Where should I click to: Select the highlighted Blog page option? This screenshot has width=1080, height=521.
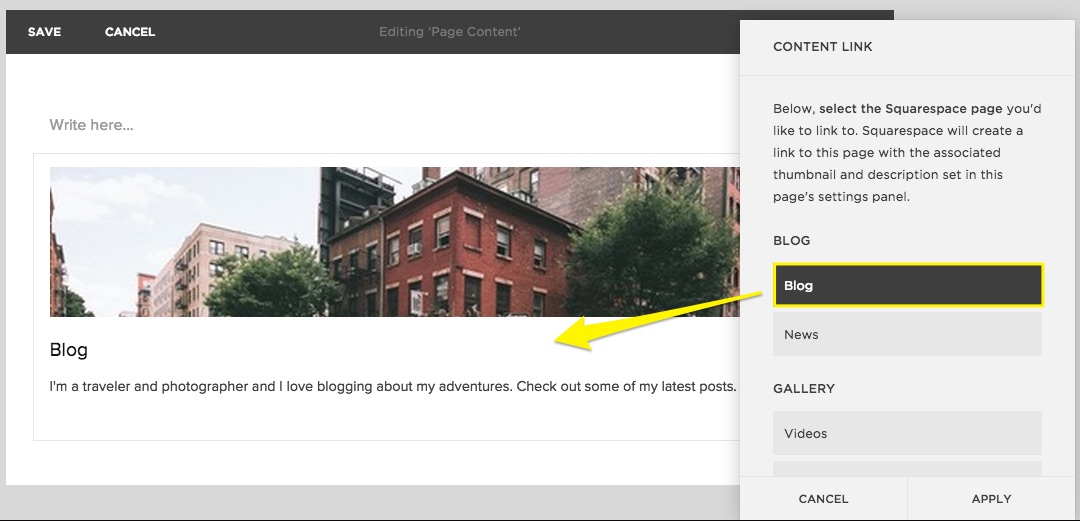point(907,285)
